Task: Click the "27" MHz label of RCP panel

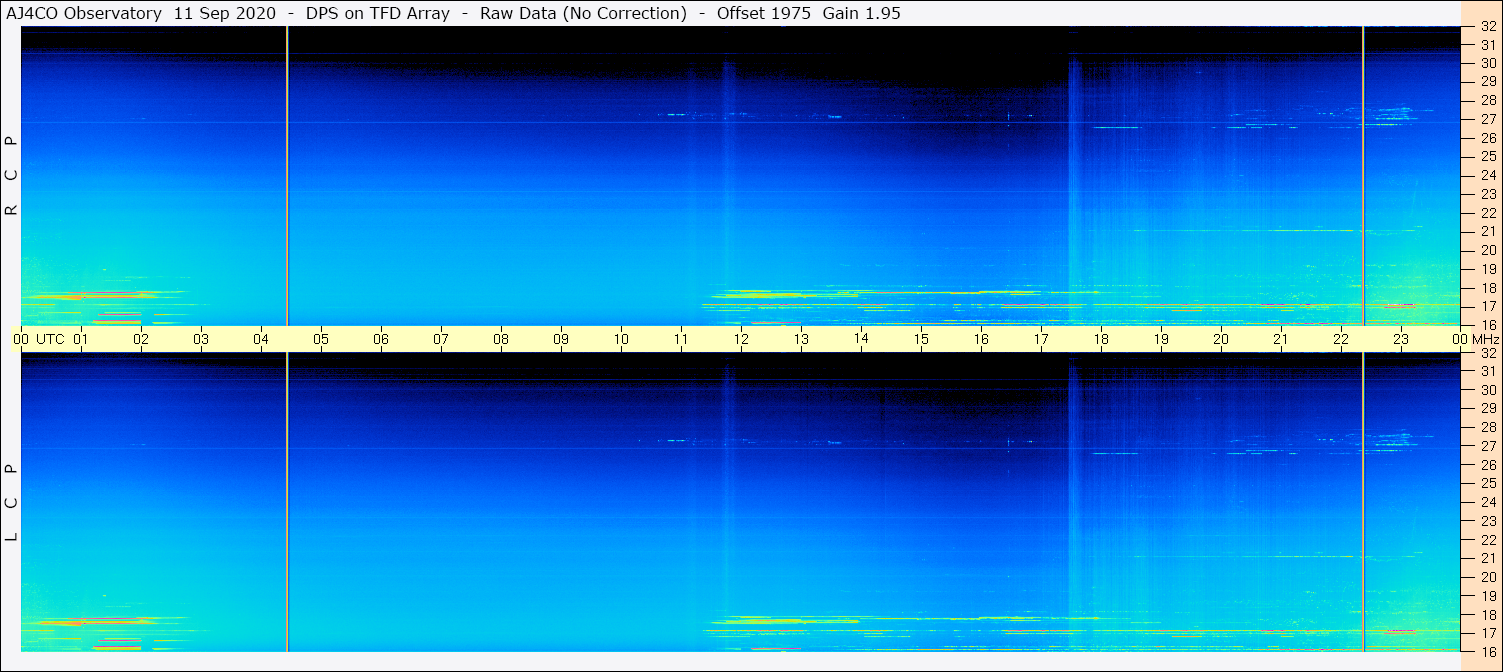Action: tap(1488, 120)
